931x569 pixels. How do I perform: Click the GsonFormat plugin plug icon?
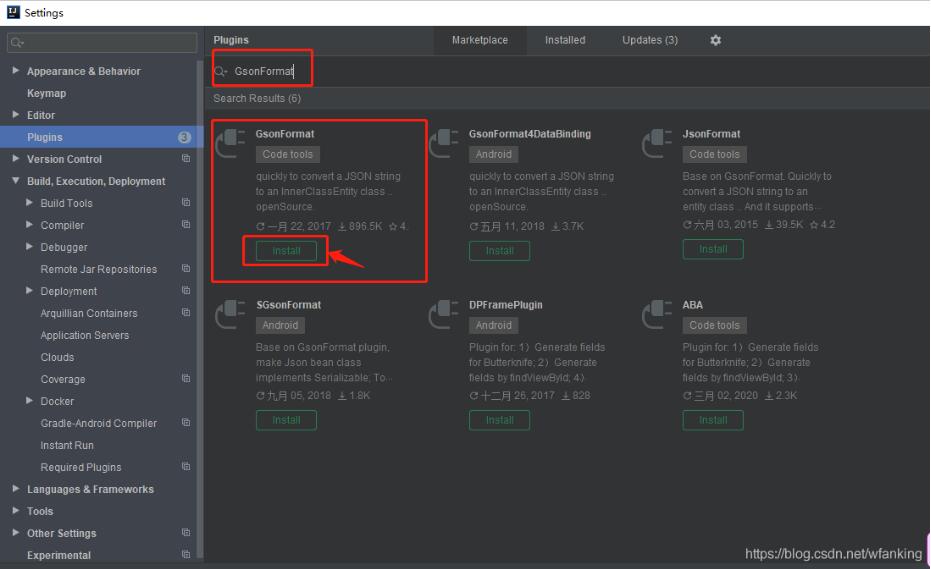230,144
